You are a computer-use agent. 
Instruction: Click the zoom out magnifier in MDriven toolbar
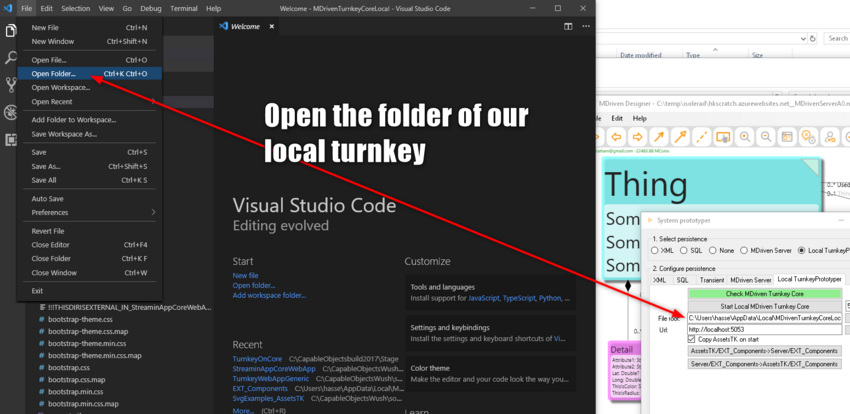(x=768, y=136)
